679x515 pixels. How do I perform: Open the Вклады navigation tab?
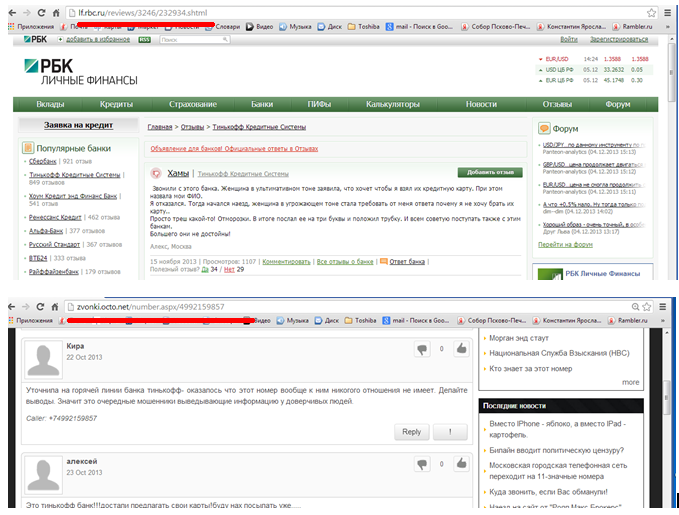click(50, 104)
